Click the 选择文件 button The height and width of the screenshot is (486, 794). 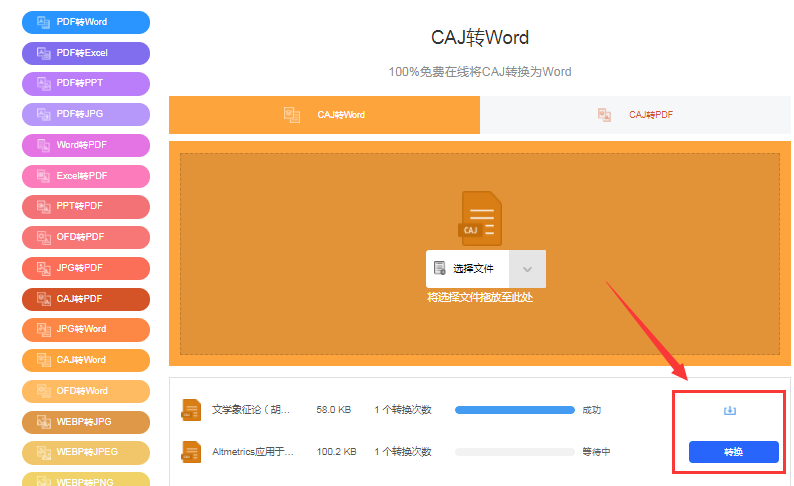point(467,269)
